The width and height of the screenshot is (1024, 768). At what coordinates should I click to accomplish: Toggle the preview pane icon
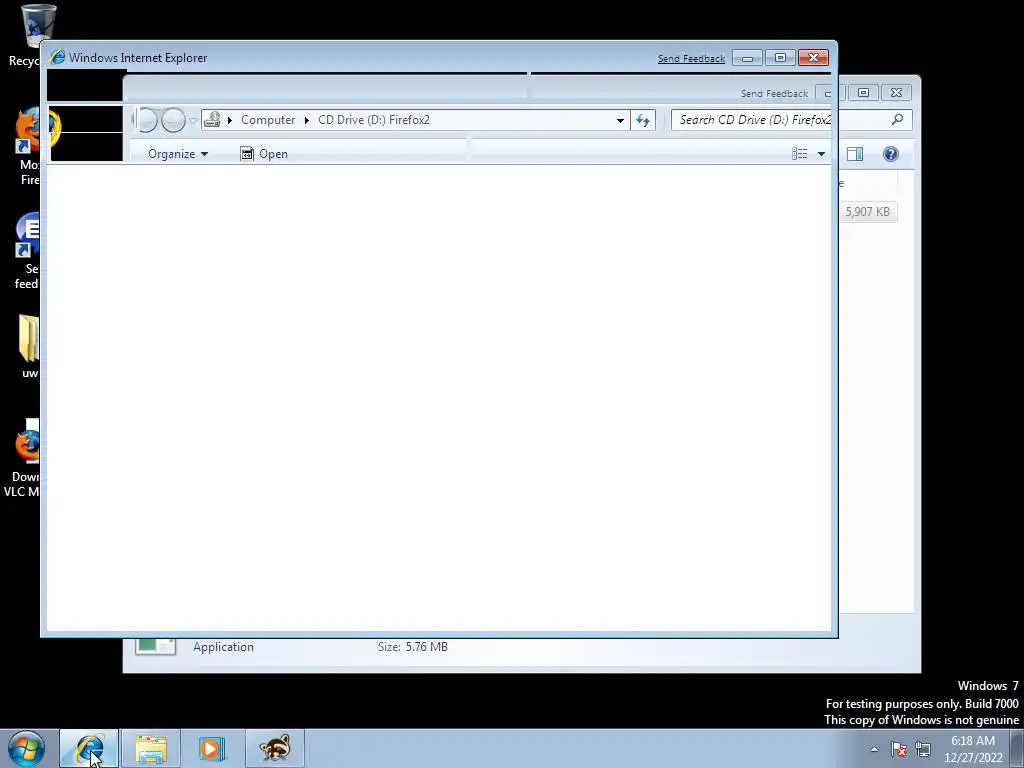pyautogui.click(x=855, y=153)
